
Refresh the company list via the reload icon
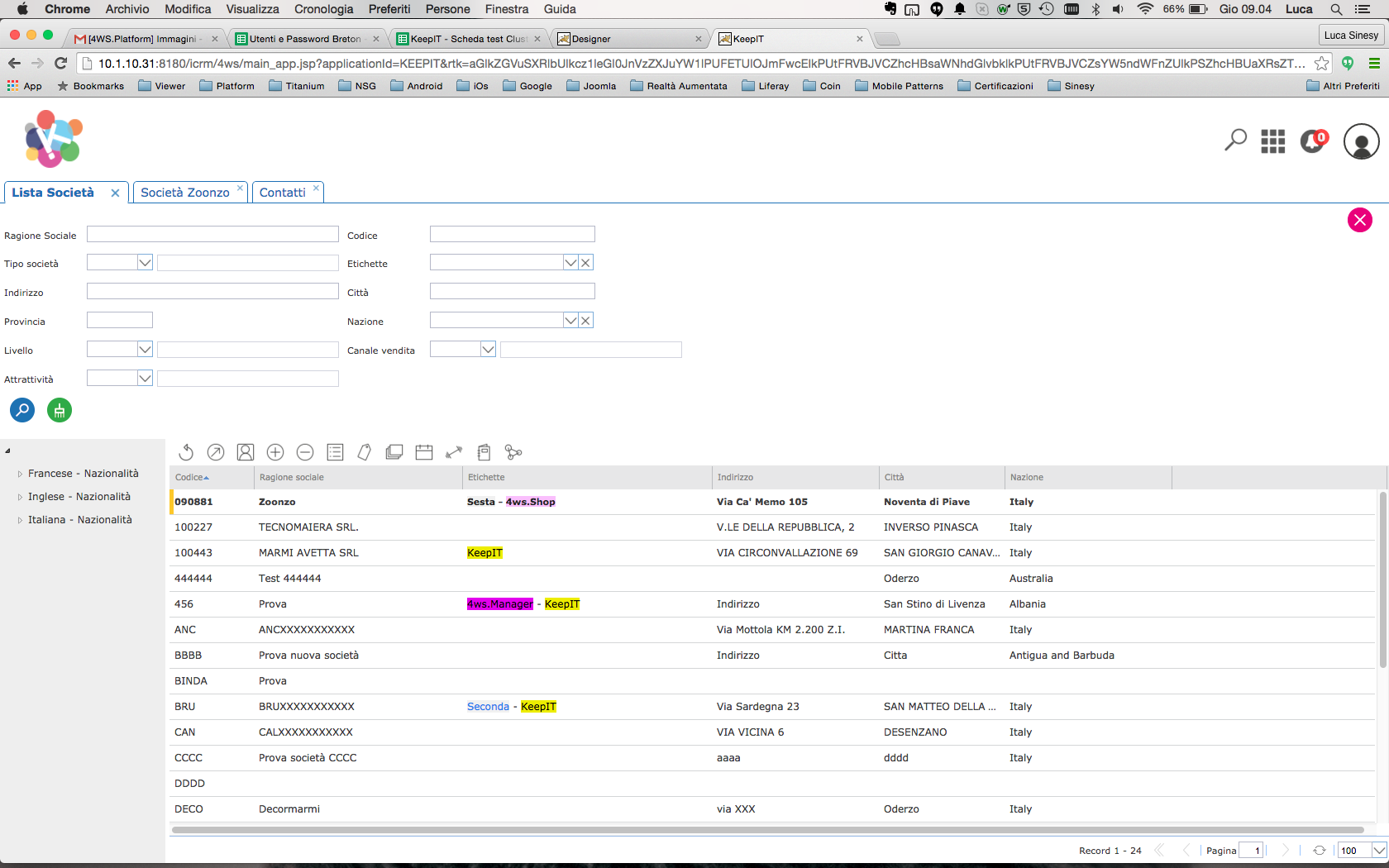pyautogui.click(x=186, y=452)
